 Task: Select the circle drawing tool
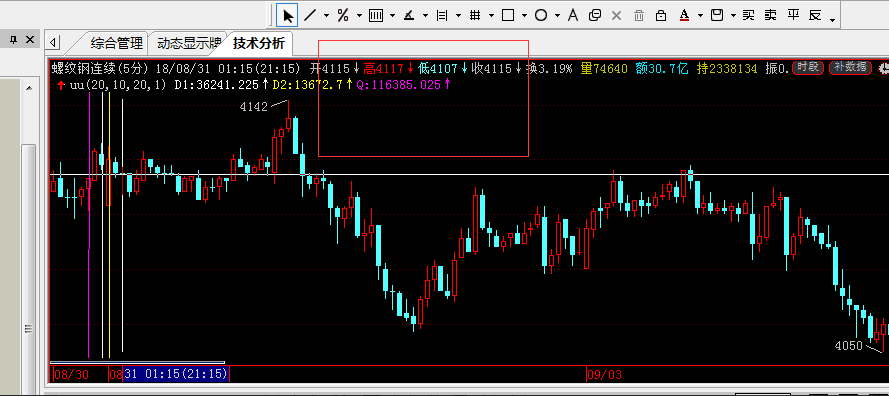pyautogui.click(x=541, y=15)
